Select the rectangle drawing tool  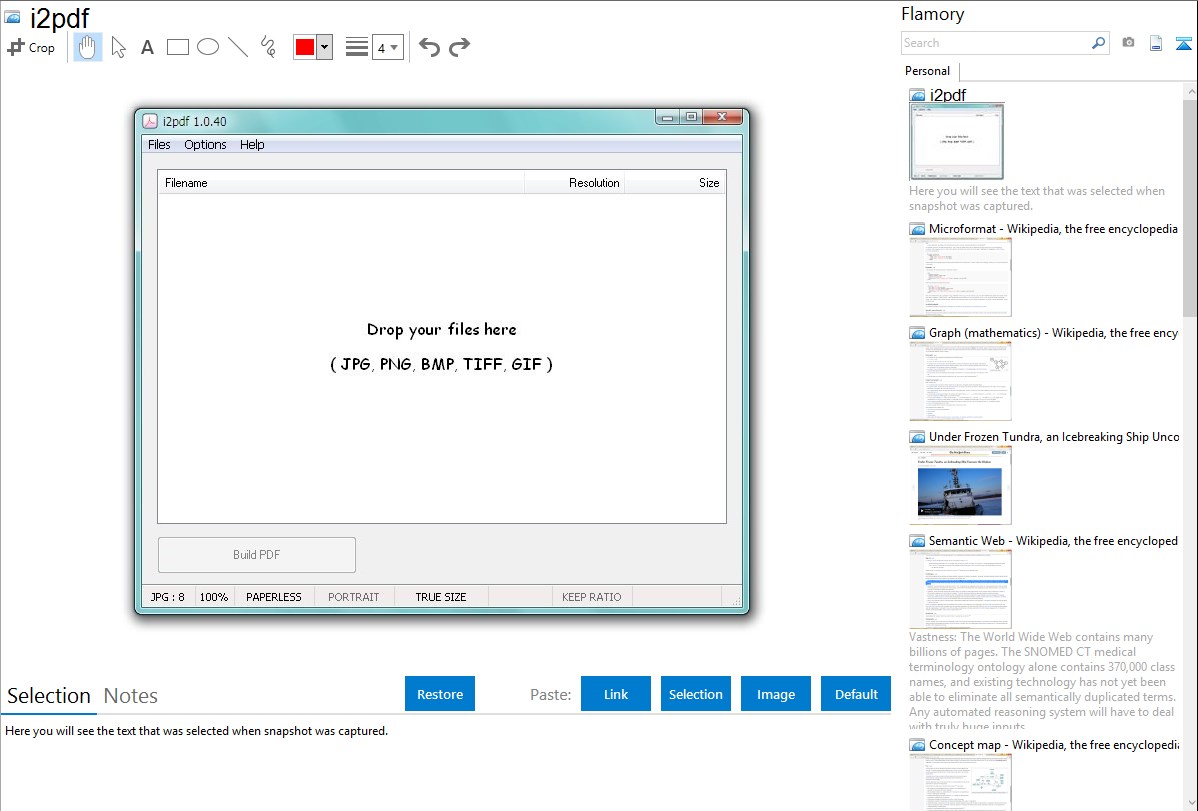[177, 47]
